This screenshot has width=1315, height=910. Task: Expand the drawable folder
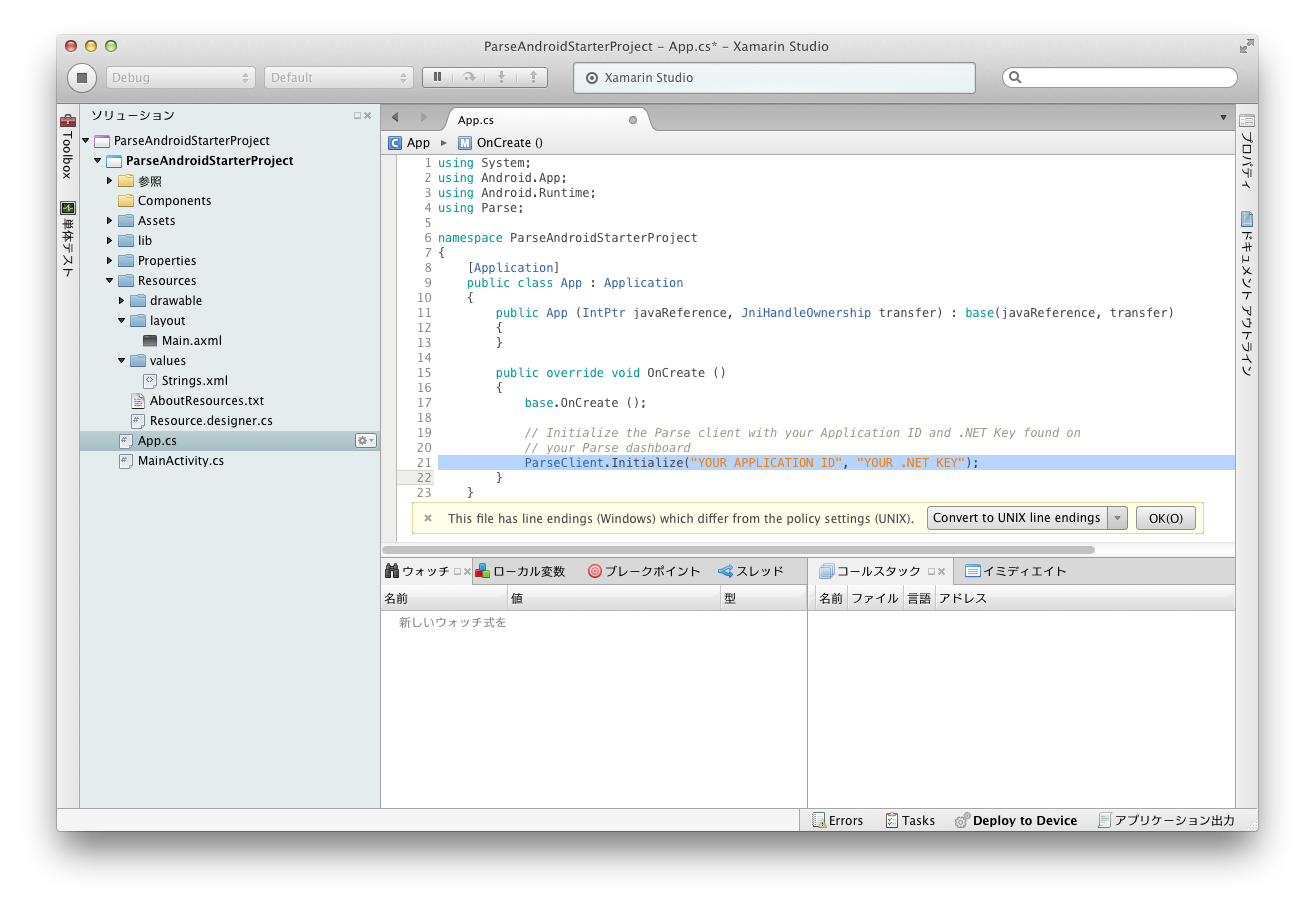pos(122,301)
